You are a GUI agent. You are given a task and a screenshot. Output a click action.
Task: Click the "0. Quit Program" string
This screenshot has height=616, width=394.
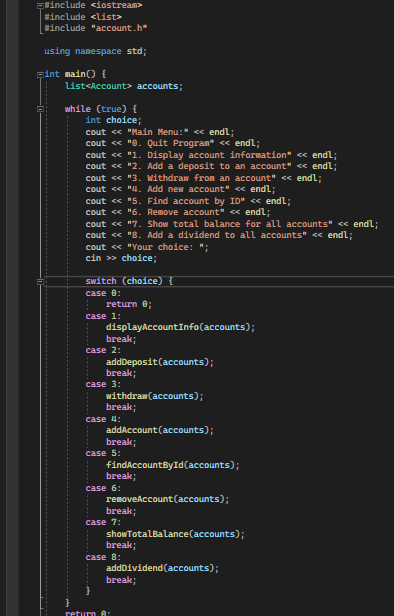tap(170, 143)
